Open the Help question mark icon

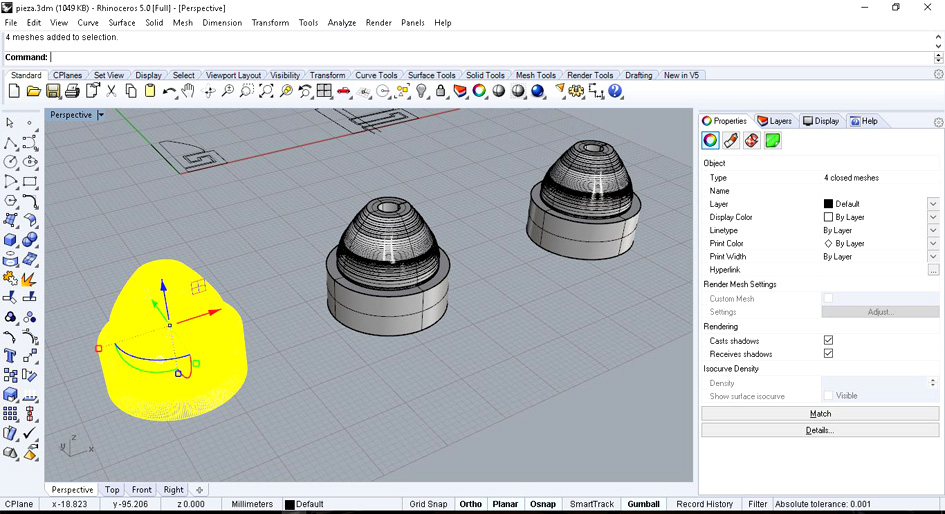[x=615, y=91]
